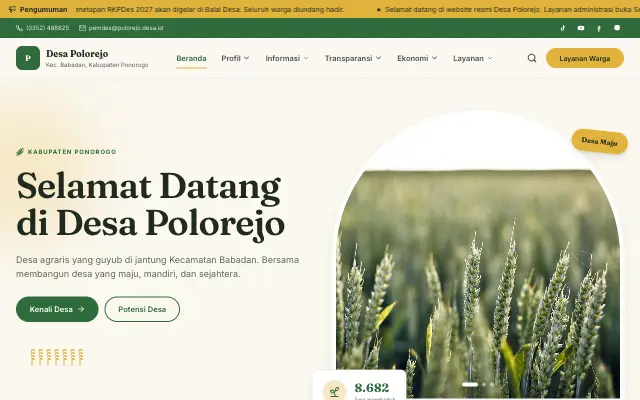Select the second carousel dot
This screenshot has width=640, height=400.
[x=484, y=384]
